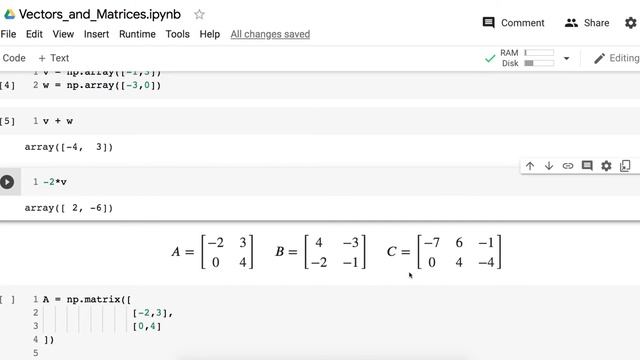Click the Share button
The image size is (640, 360).
587,23
